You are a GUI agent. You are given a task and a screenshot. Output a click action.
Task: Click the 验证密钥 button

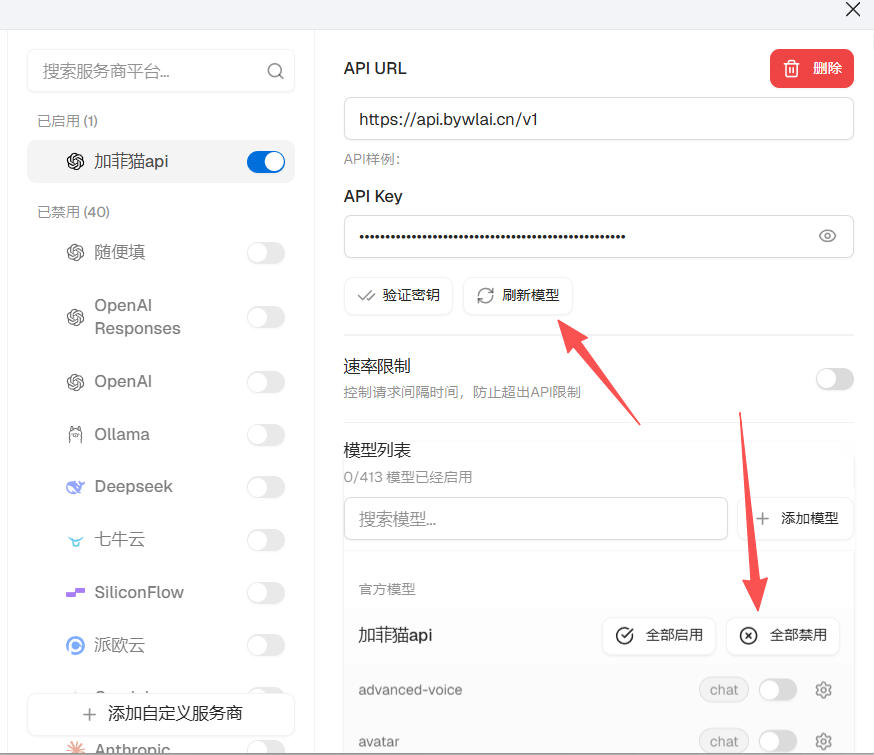(398, 296)
